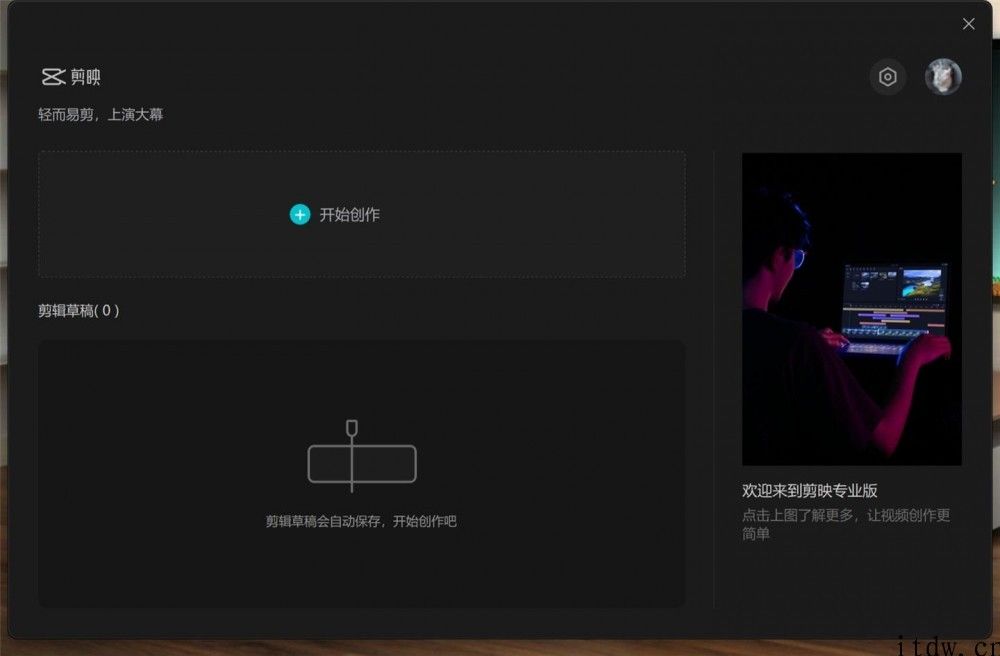1000x656 pixels.
Task: Close the 剪映 welcome window
Action: click(x=968, y=24)
